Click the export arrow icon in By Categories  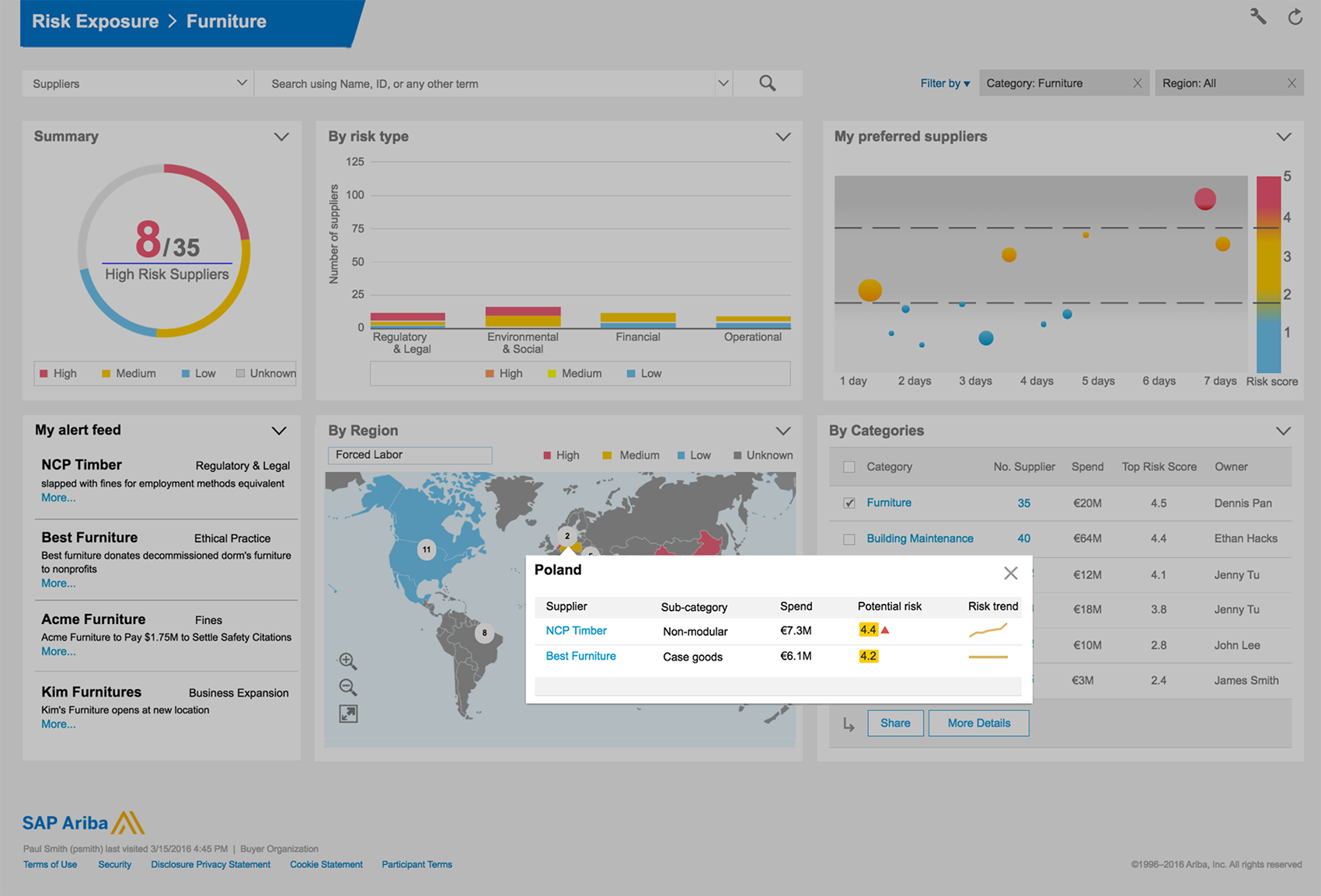click(x=847, y=723)
